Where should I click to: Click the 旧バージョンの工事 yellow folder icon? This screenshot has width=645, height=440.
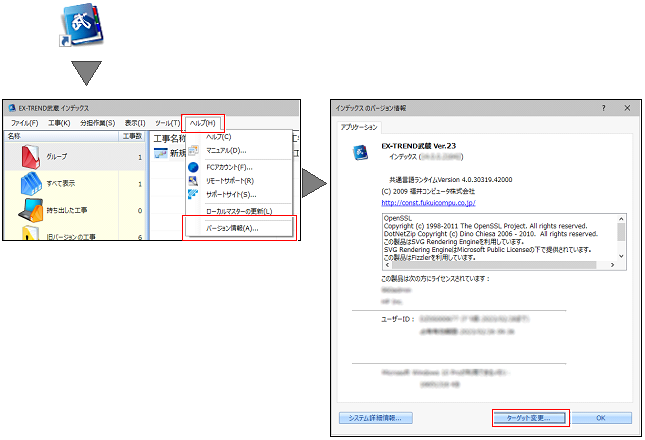(x=31, y=233)
